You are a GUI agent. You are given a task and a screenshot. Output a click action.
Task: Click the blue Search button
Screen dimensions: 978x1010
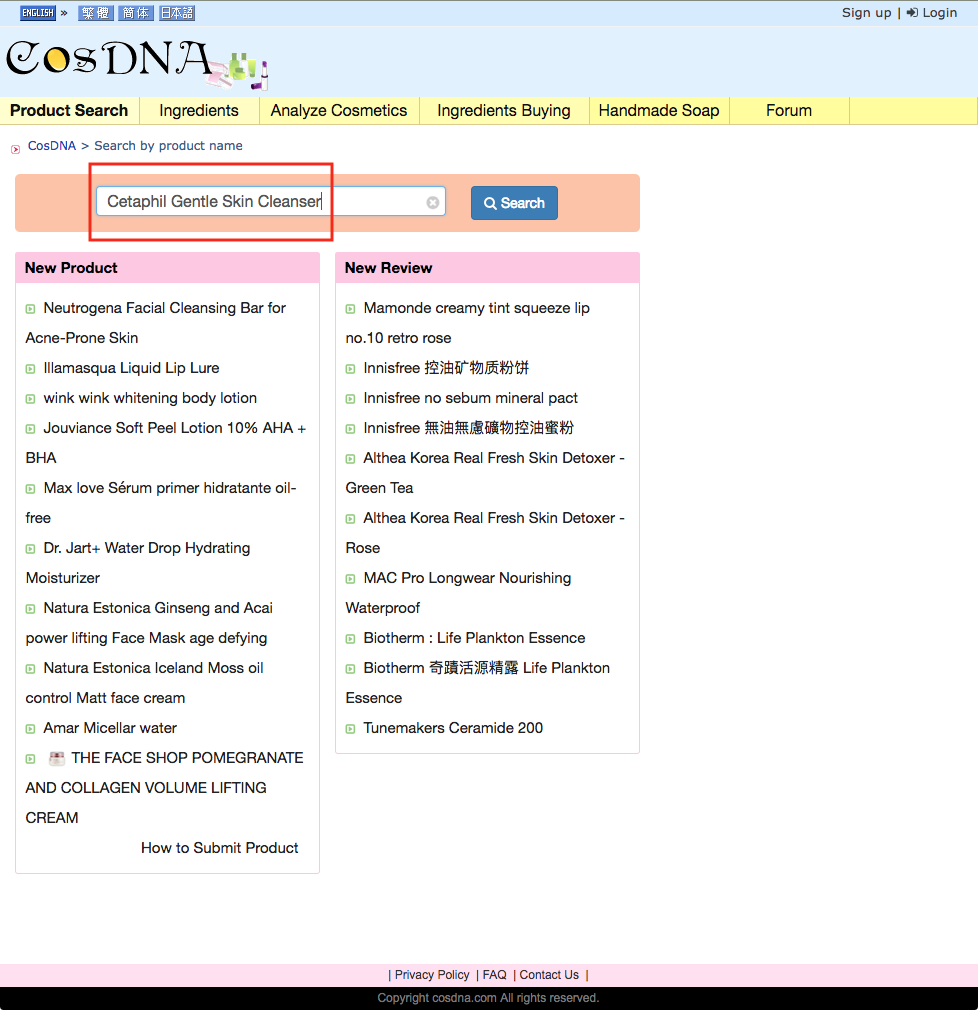tap(514, 203)
